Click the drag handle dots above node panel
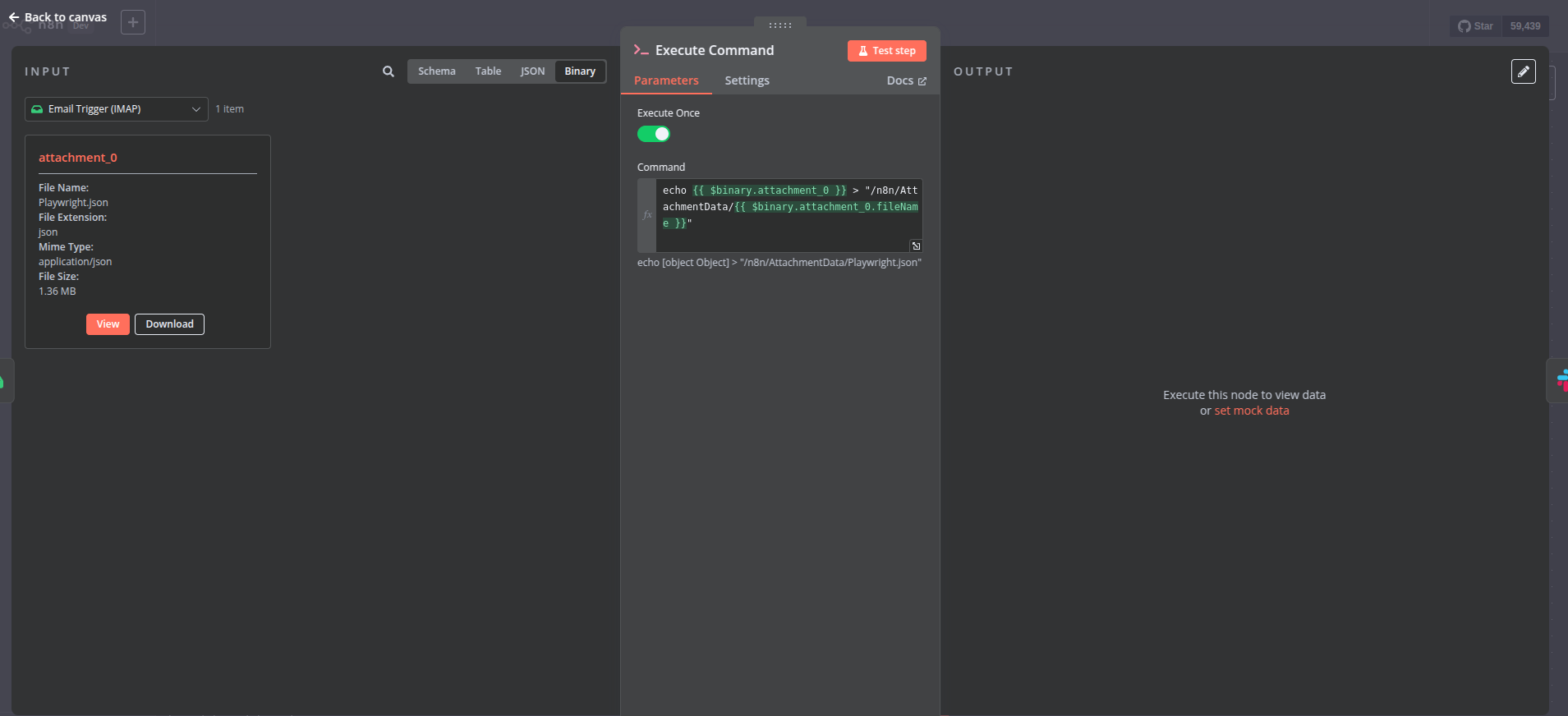Image resolution: width=1568 pixels, height=716 pixels. (x=779, y=25)
